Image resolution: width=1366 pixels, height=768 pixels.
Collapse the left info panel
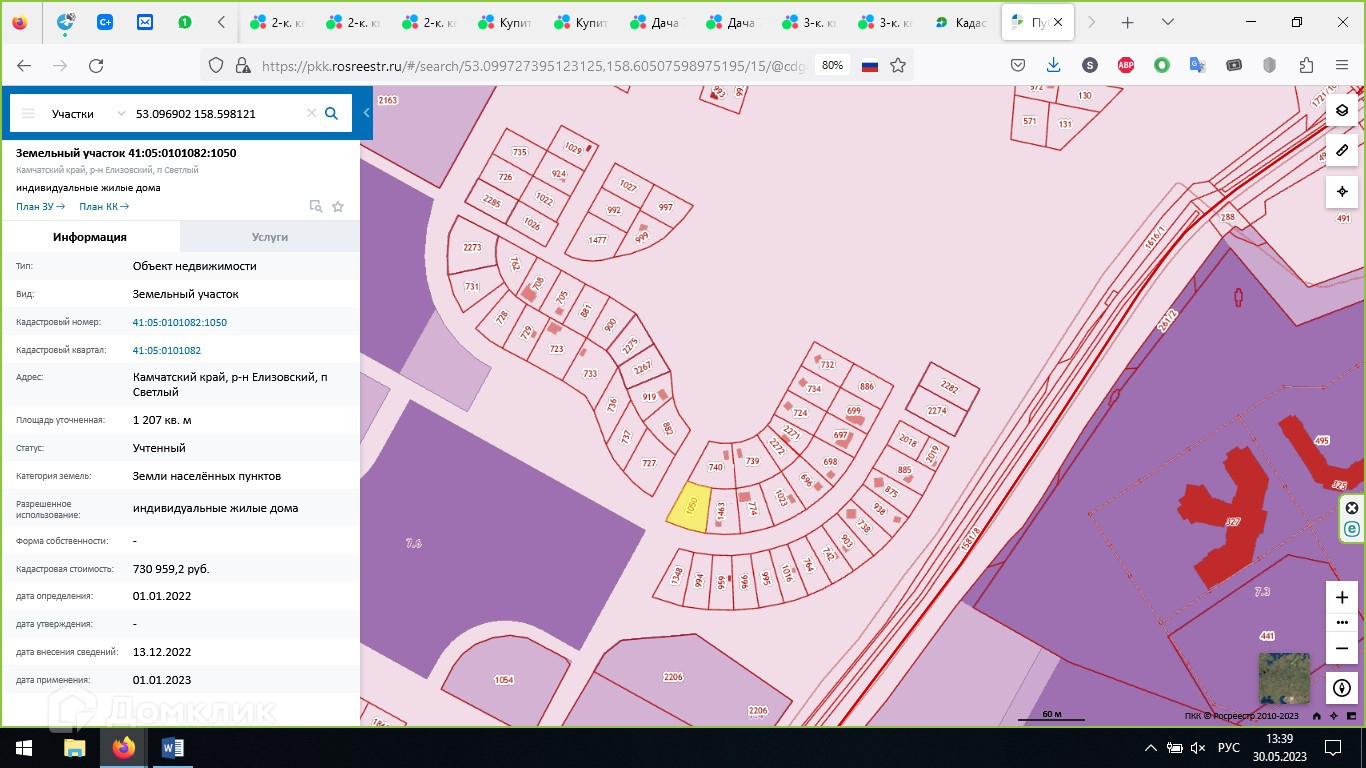point(366,114)
